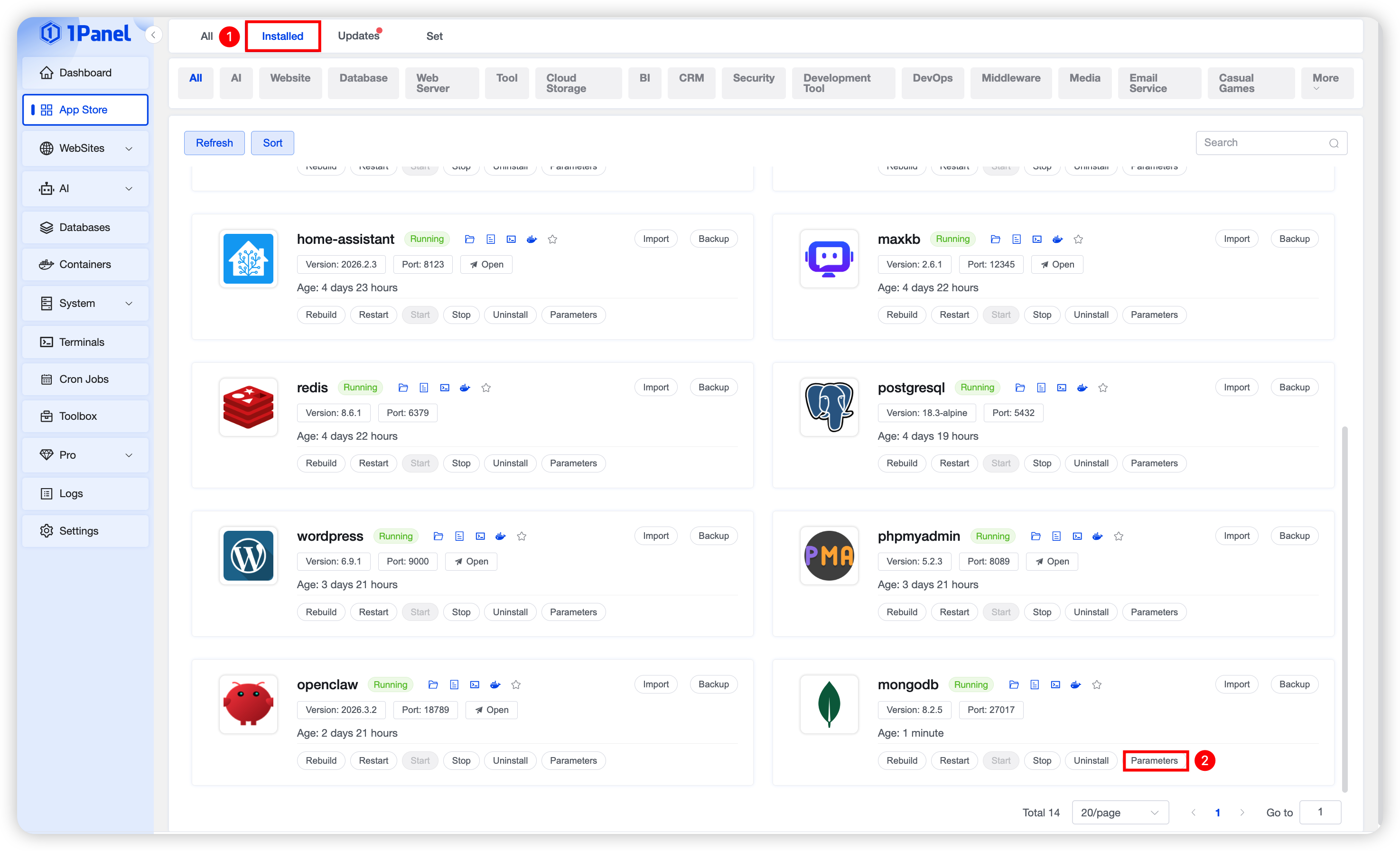Open wordpress terminal icon
Viewport: 1400px width, 851px height.
coord(480,536)
